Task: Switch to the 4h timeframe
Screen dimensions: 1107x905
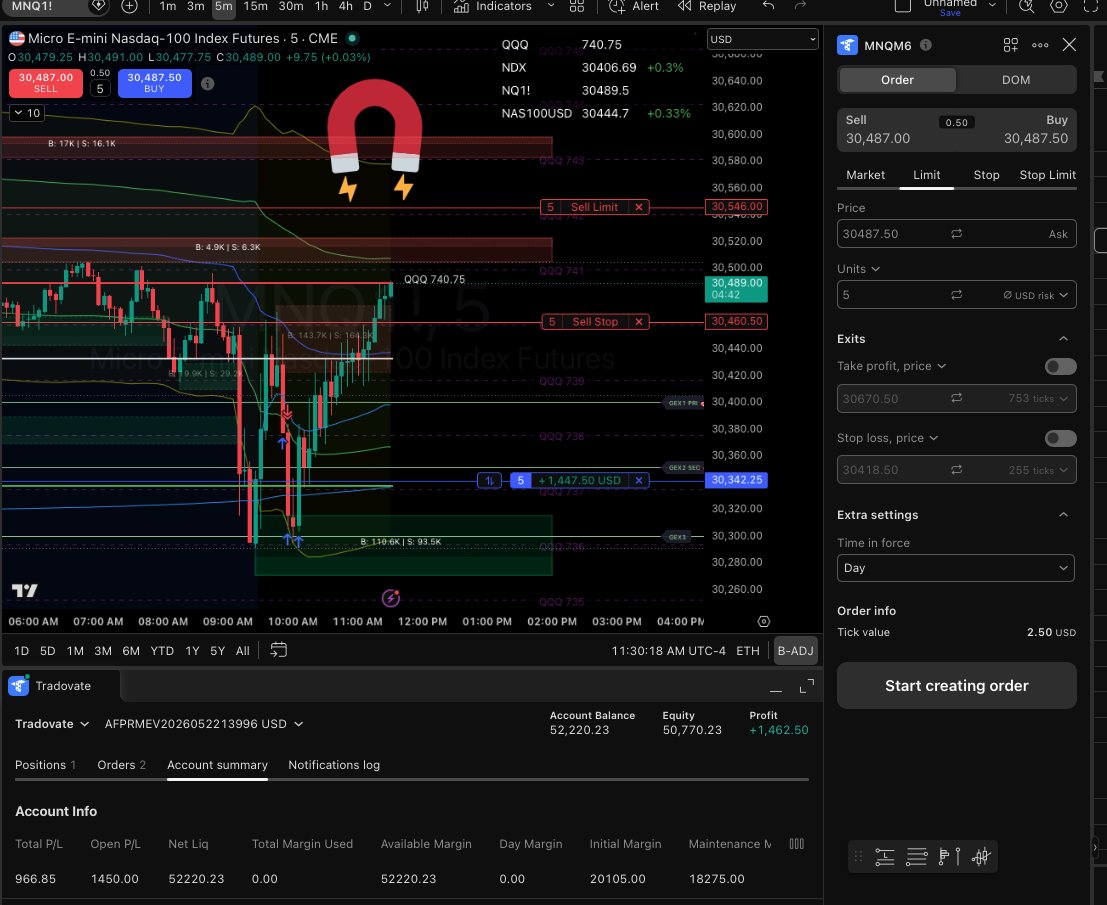Action: (345, 6)
